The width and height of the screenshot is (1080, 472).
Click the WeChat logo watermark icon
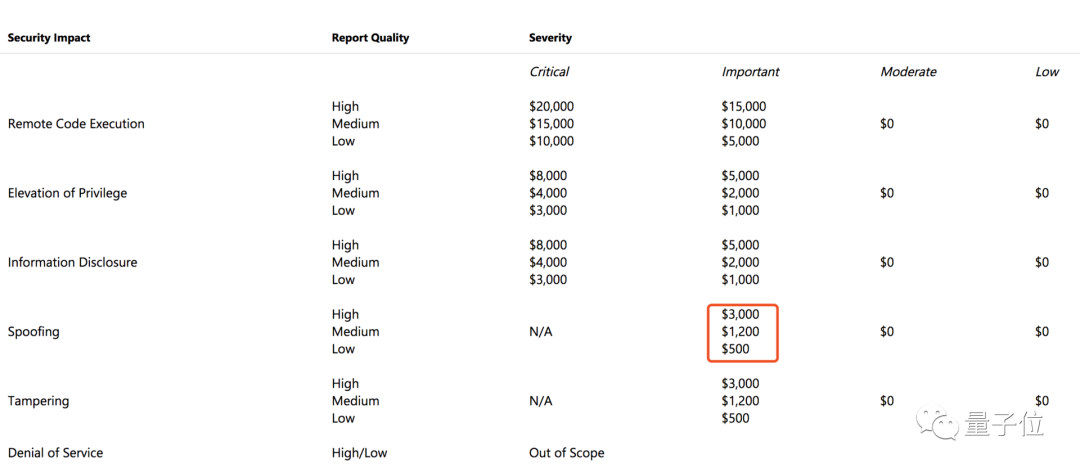pos(941,424)
